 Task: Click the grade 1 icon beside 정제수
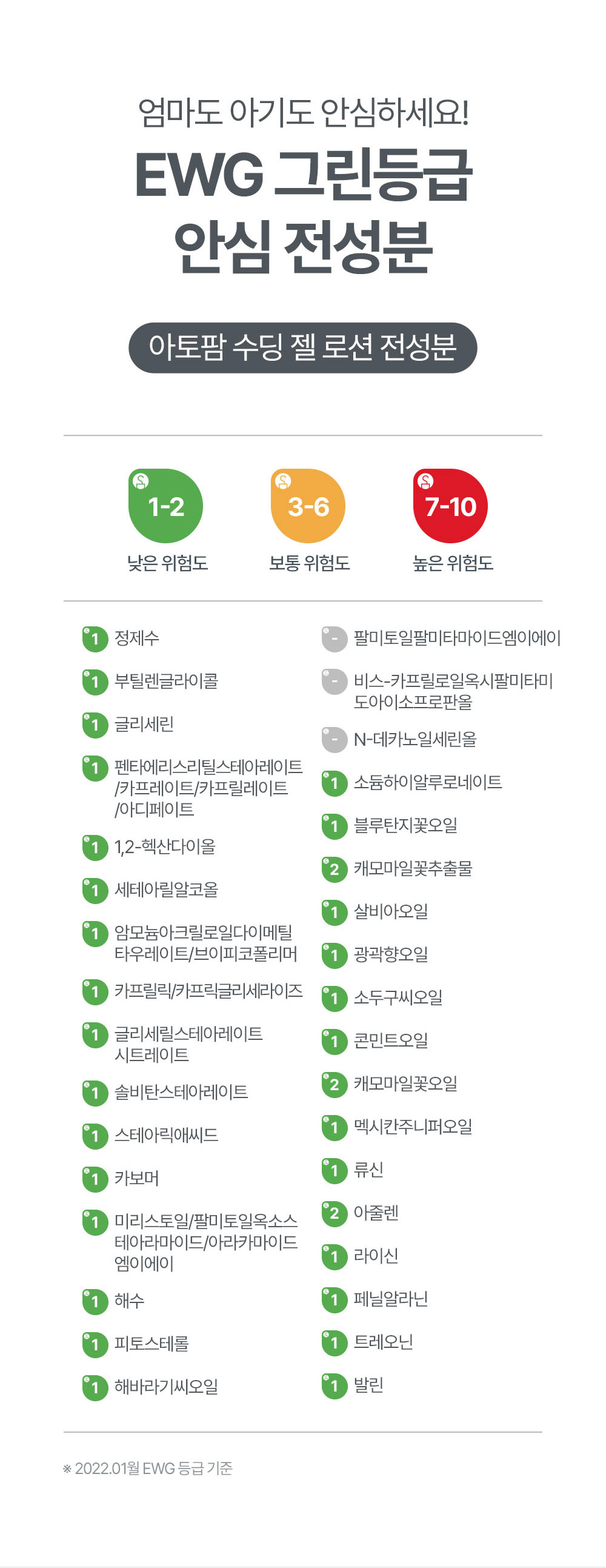95,639
